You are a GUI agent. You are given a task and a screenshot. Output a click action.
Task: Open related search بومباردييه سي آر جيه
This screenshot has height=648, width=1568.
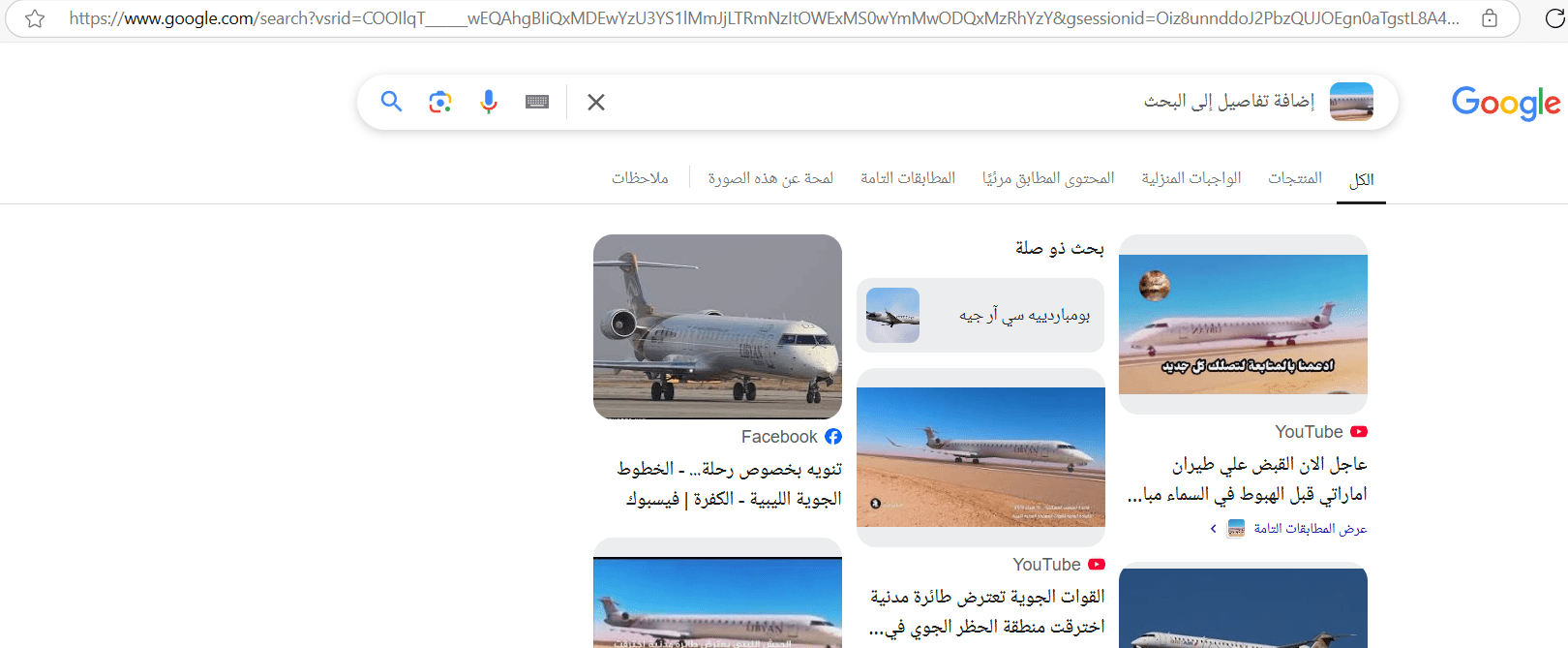click(x=980, y=316)
